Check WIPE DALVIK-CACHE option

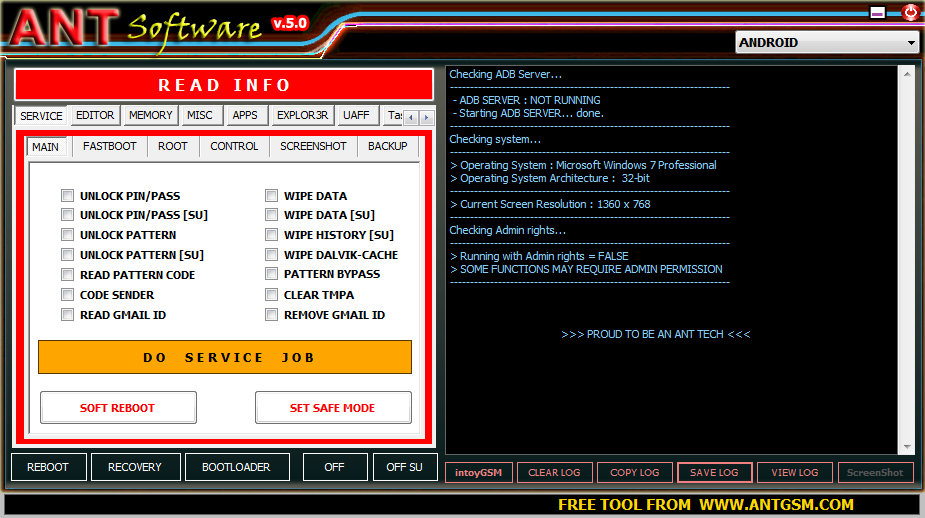pos(271,255)
